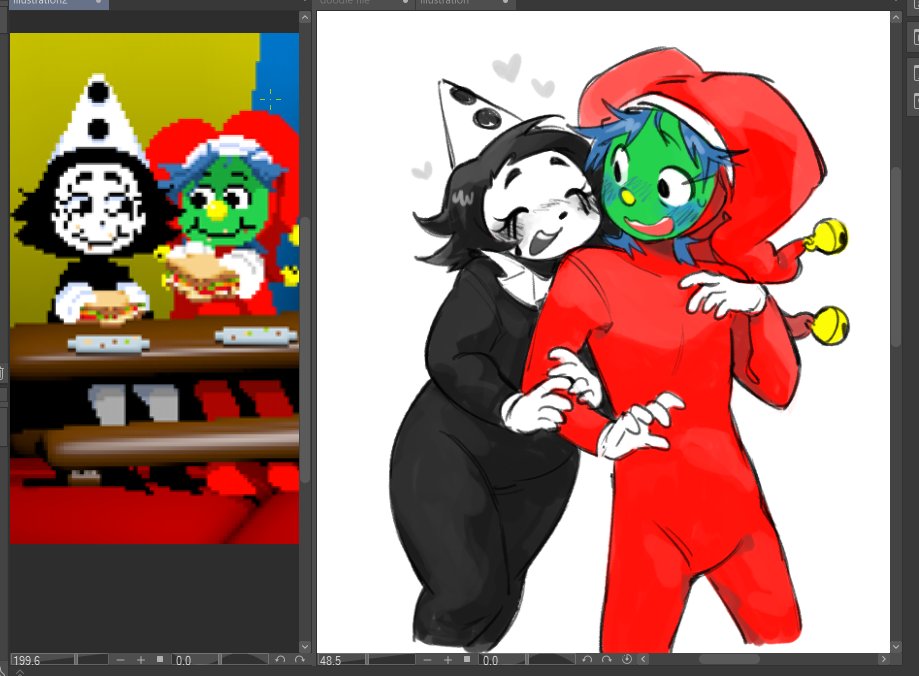This screenshot has width=919, height=676.
Task: Rotate right illustration canvas clockwise
Action: 607,660
